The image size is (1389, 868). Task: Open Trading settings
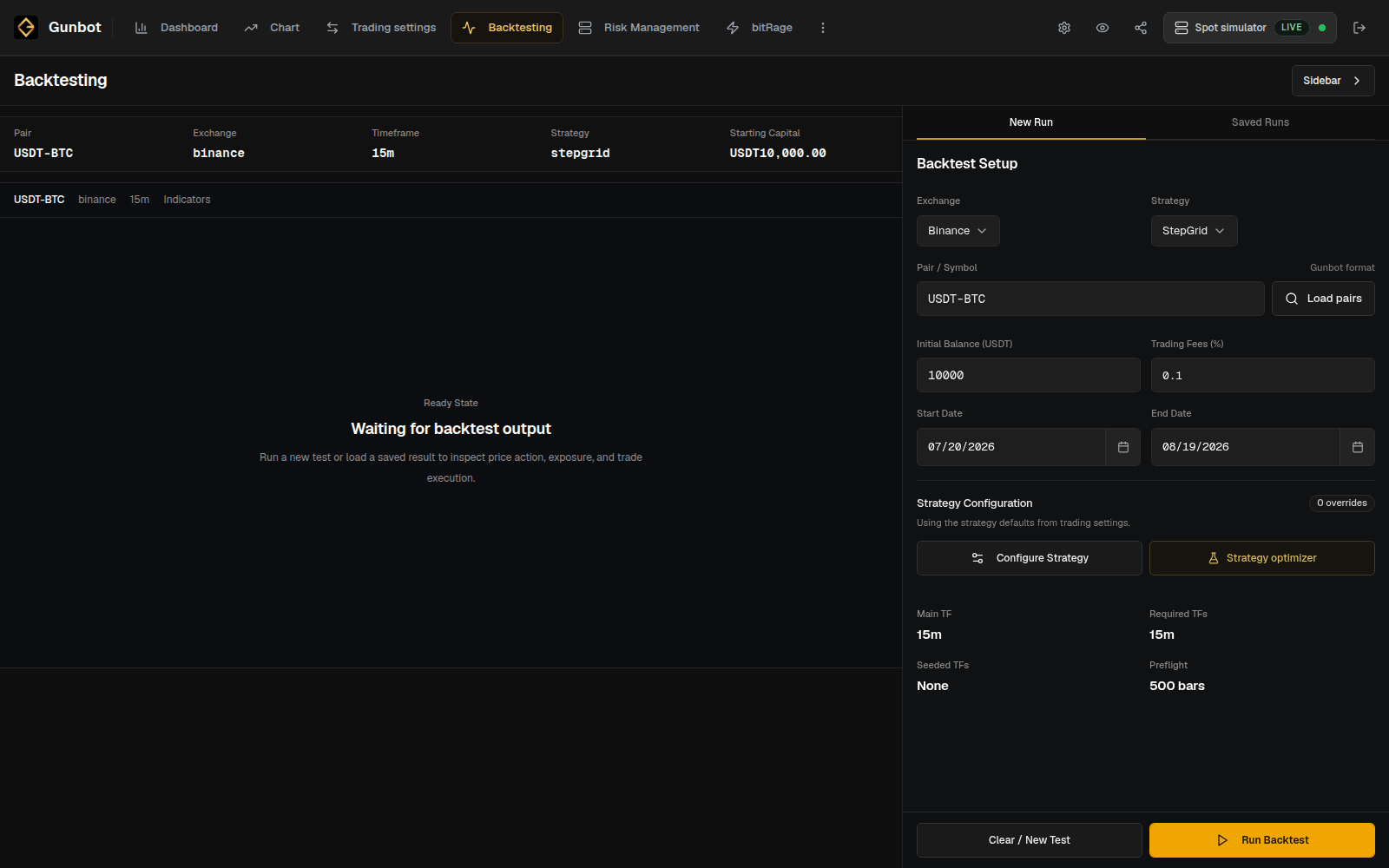tap(381, 28)
